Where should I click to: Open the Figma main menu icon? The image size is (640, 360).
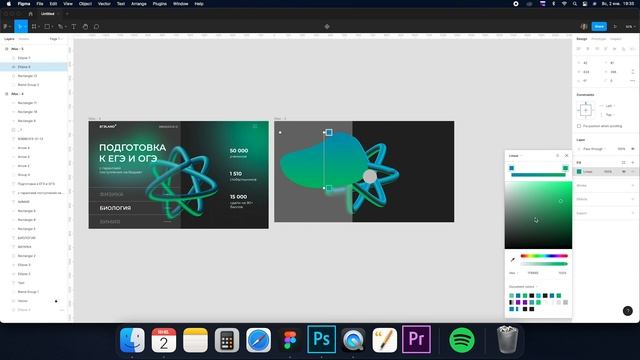click(6, 27)
